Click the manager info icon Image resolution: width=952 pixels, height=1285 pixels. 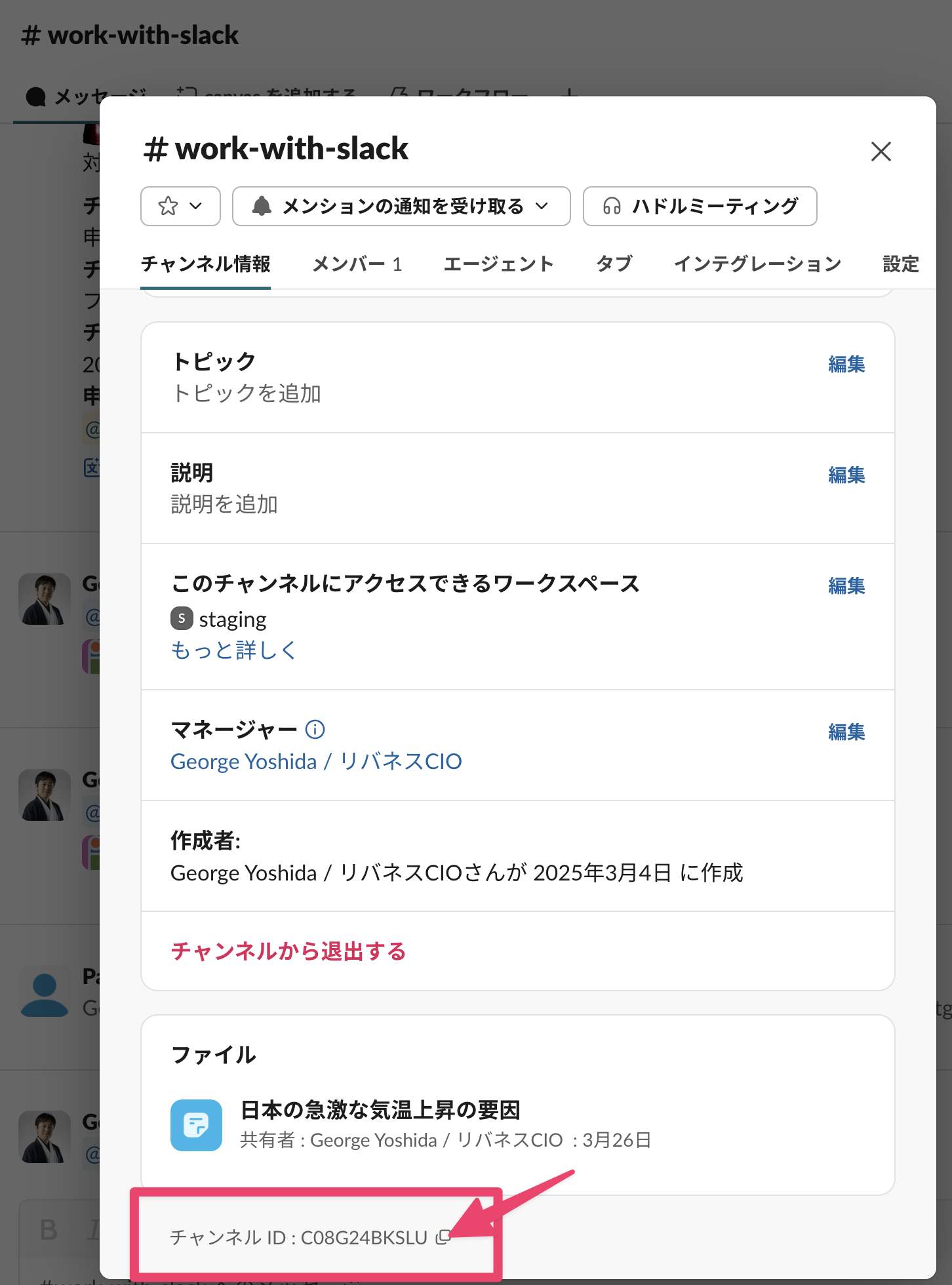(315, 729)
